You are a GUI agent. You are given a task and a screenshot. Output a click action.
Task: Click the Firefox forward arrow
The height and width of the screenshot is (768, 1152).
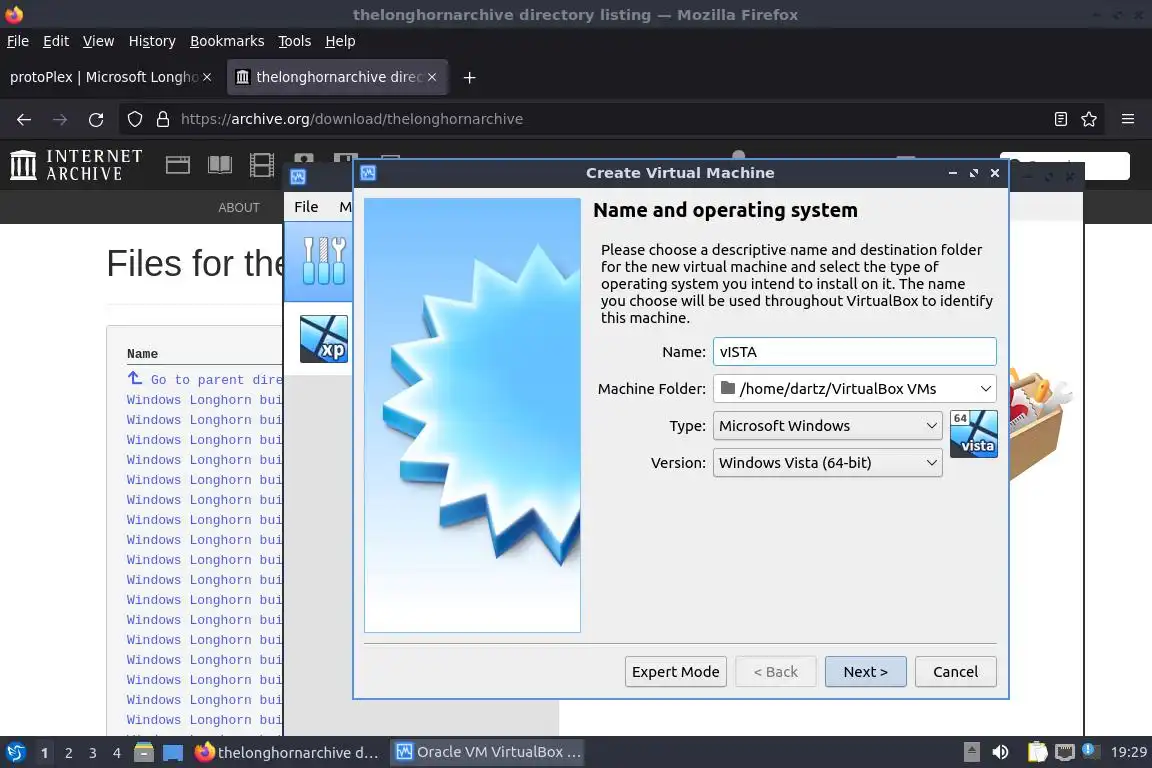pyautogui.click(x=60, y=119)
